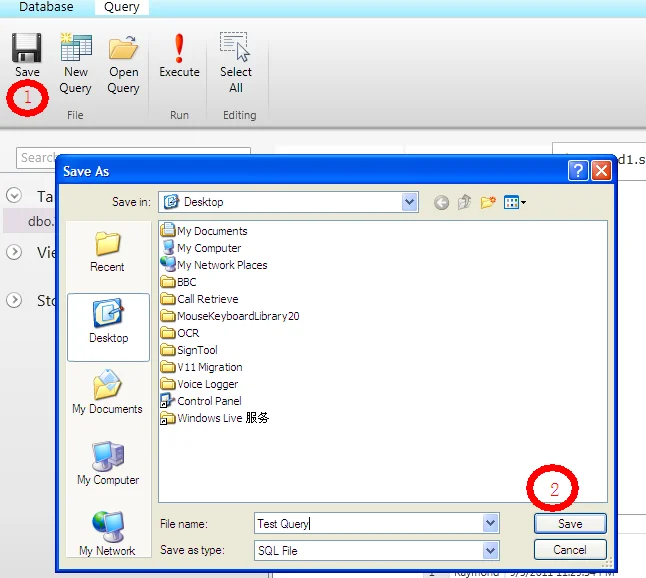Go up one folder level in the dialog
This screenshot has width=646, height=578.
[x=465, y=202]
